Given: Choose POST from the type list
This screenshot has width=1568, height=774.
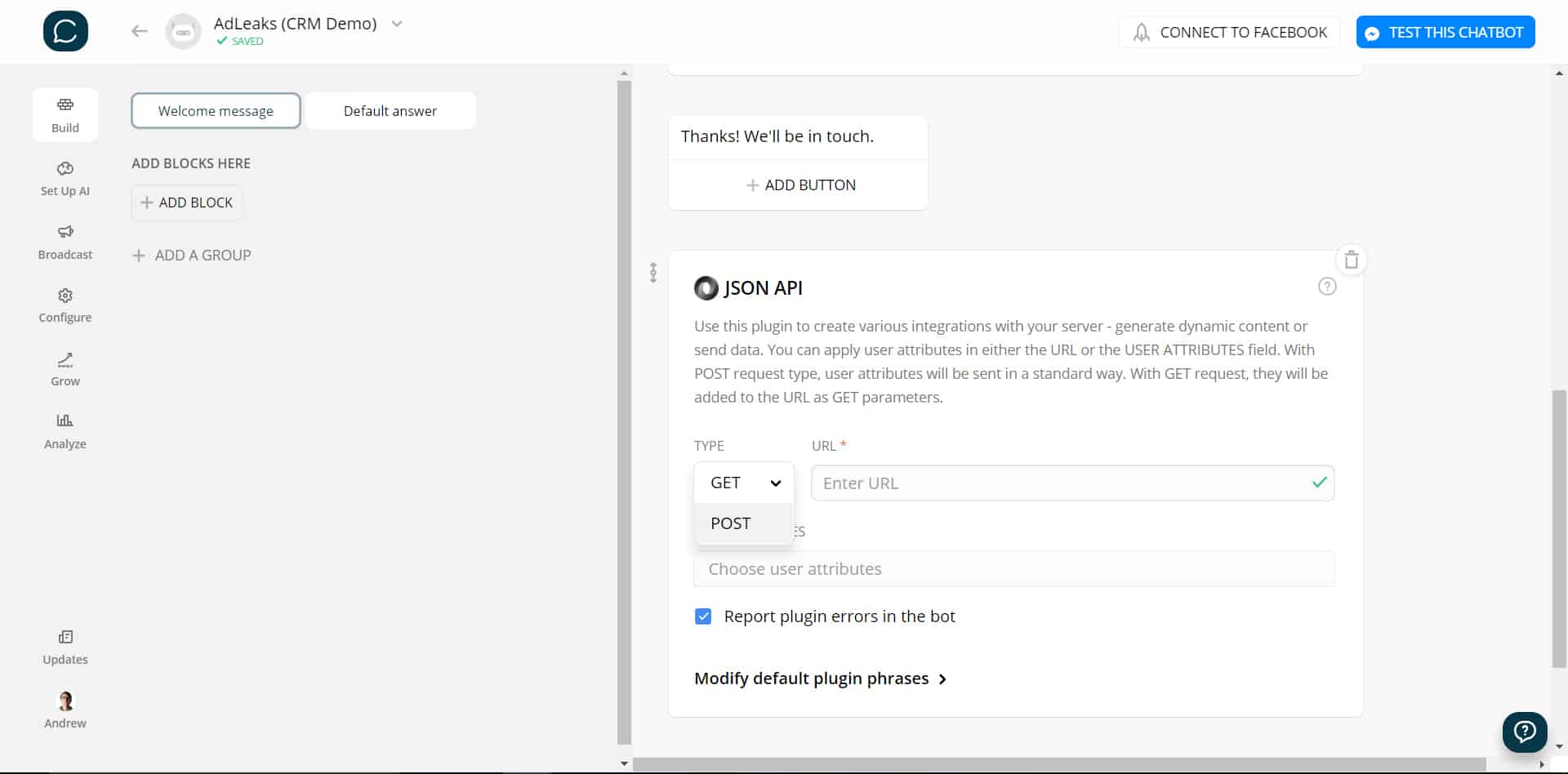Looking at the screenshot, I should [x=744, y=523].
